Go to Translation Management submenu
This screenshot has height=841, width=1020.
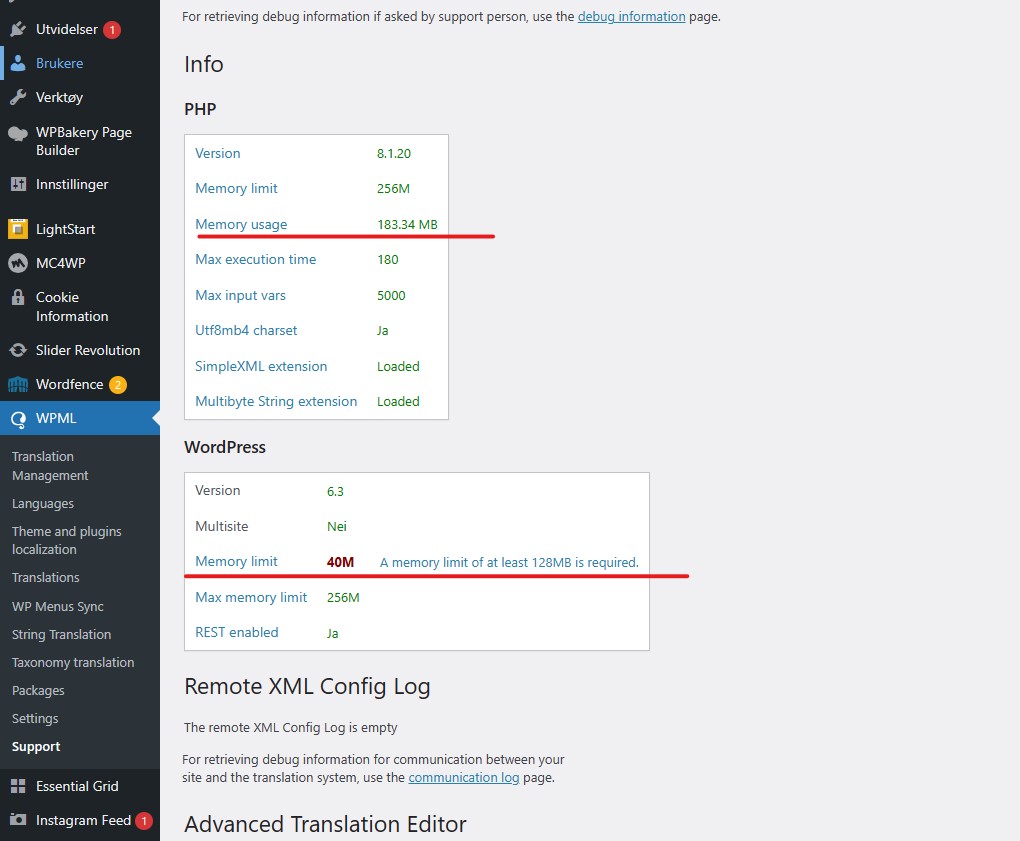click(49, 466)
